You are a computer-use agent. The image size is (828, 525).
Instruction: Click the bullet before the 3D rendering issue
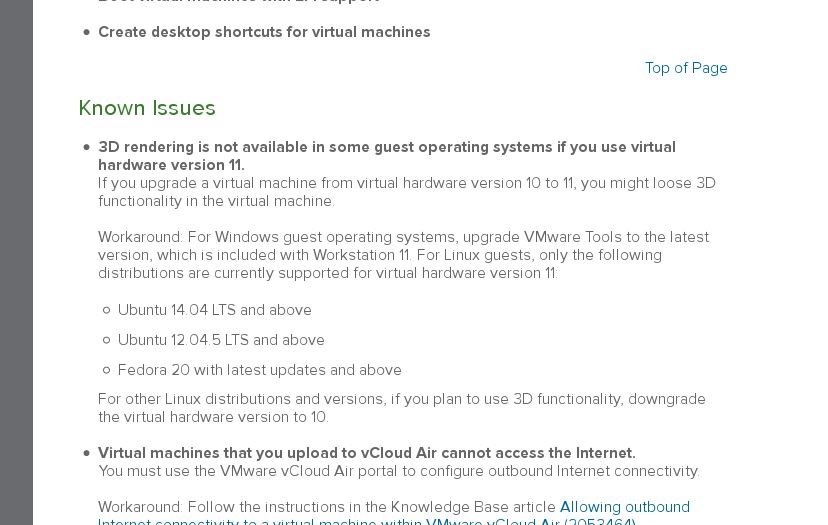click(87, 147)
